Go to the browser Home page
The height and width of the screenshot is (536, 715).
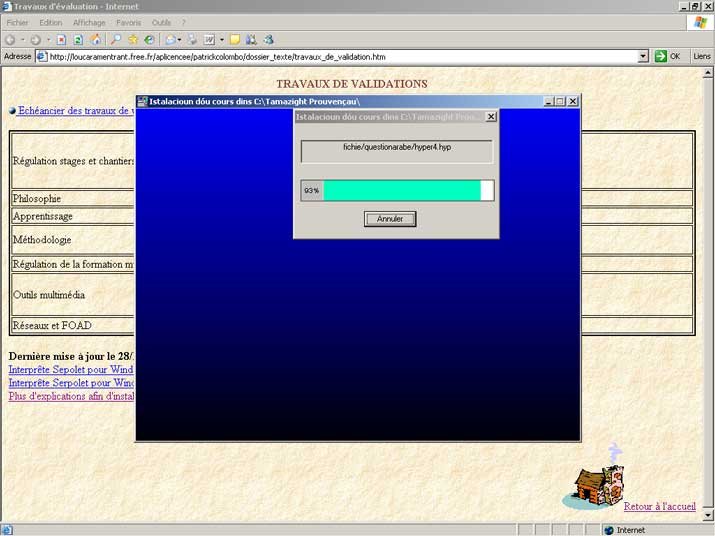tap(96, 40)
